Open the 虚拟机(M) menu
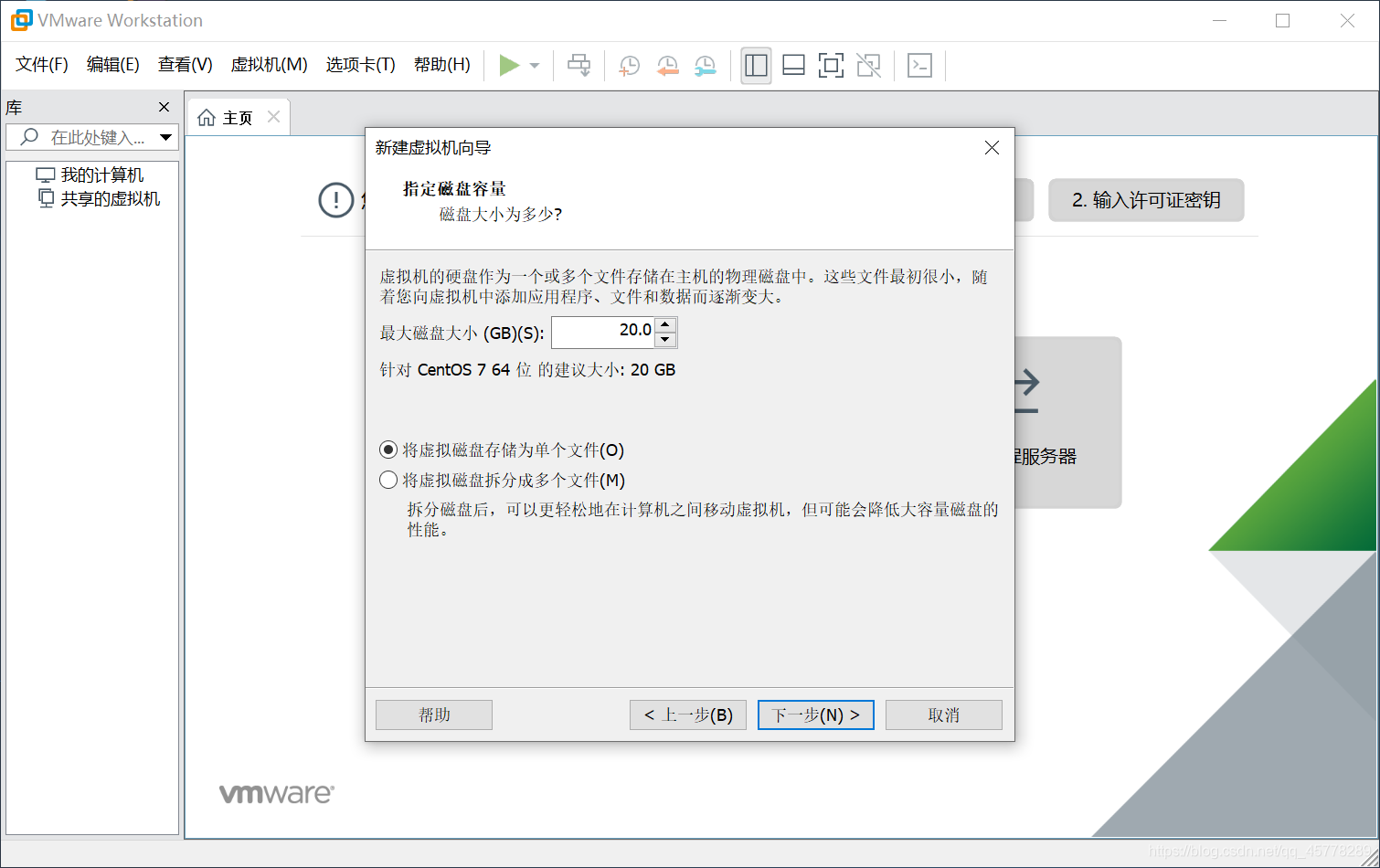1380x868 pixels. 269,65
